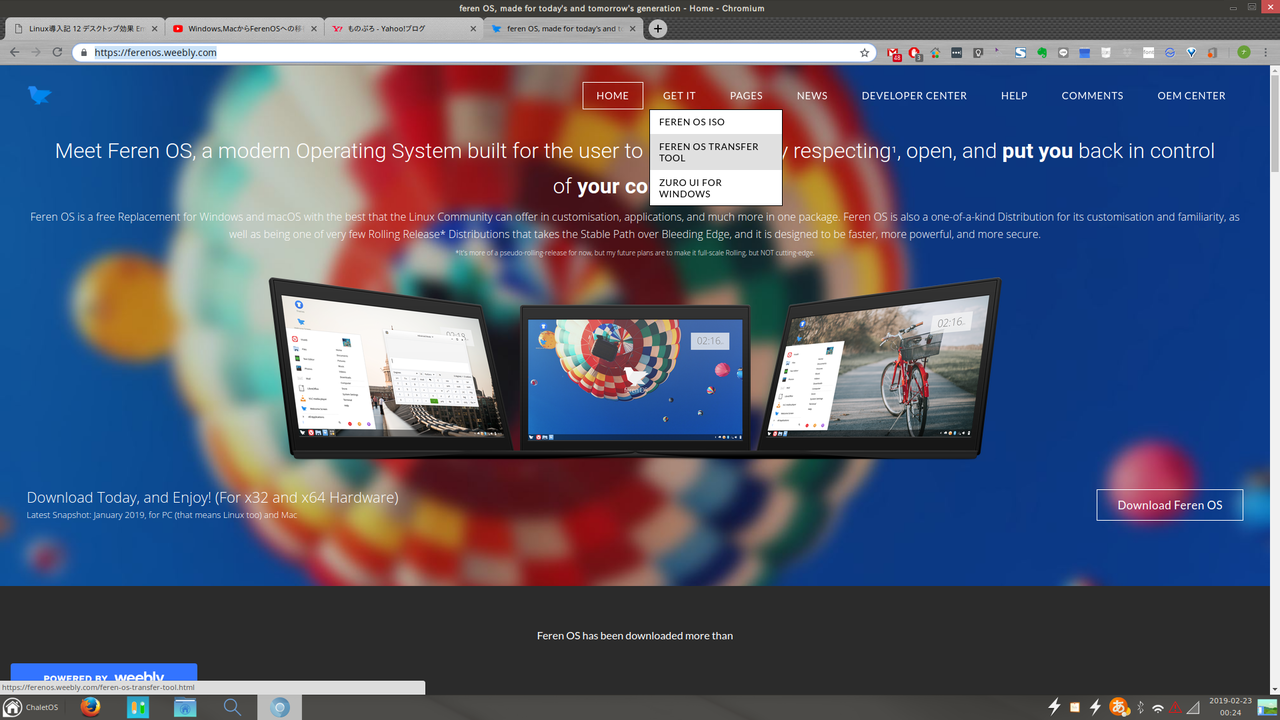Click the Download Feren OS button
Image resolution: width=1280 pixels, height=720 pixels.
(1170, 505)
